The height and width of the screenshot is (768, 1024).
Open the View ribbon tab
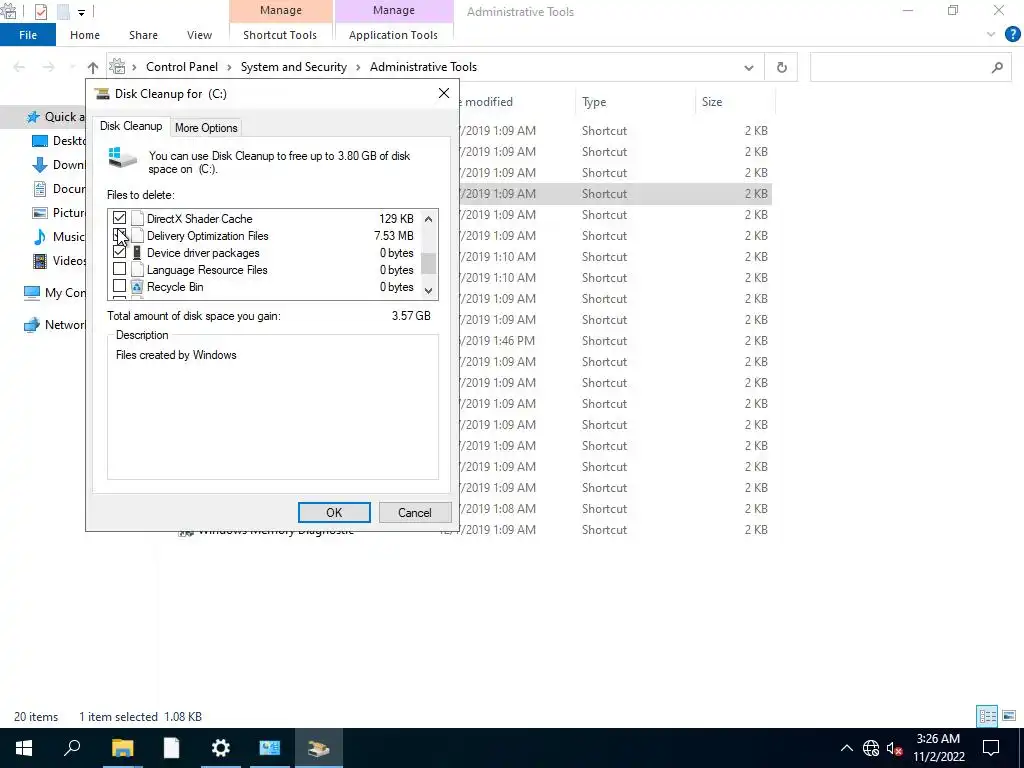[x=199, y=35]
